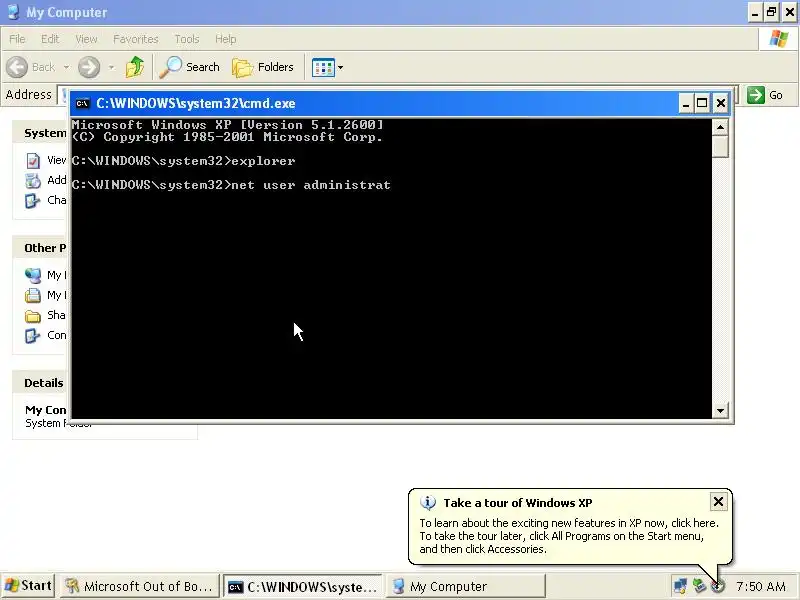Open the Views icon button
This screenshot has height=600, width=800.
coord(323,67)
